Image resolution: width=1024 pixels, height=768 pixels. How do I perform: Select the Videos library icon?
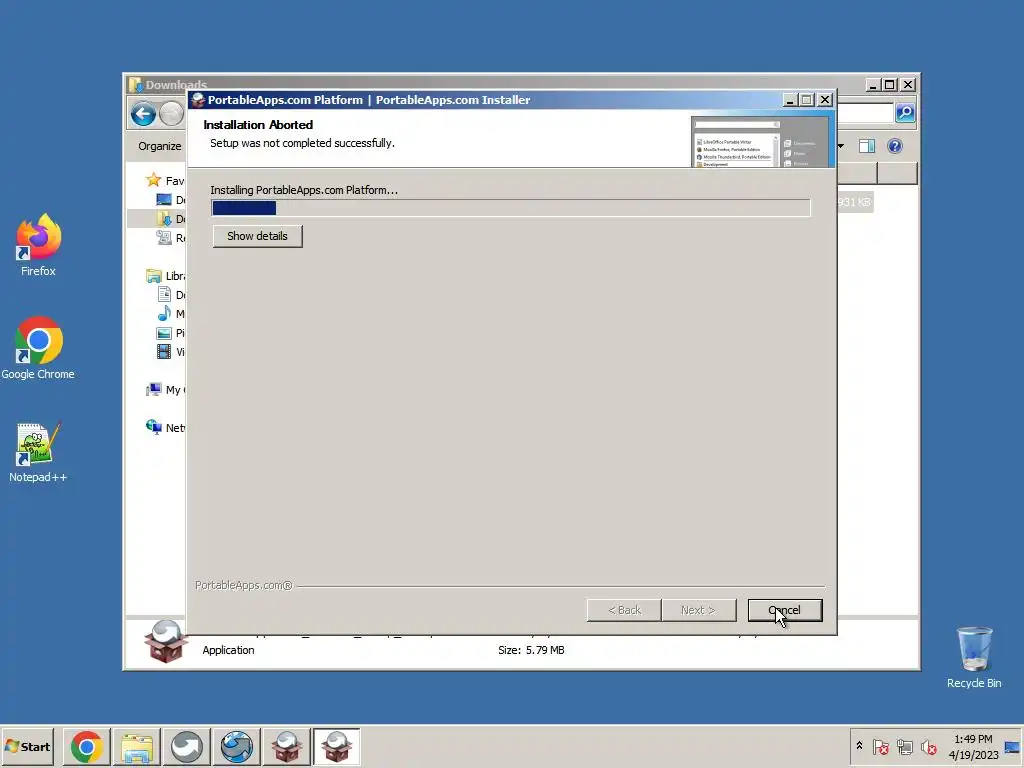pos(164,352)
